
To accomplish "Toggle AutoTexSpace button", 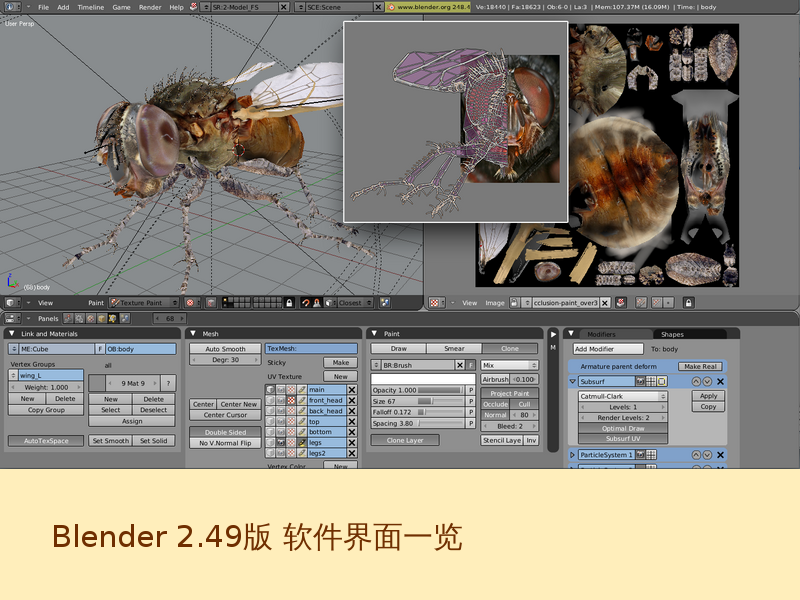I will (46, 441).
